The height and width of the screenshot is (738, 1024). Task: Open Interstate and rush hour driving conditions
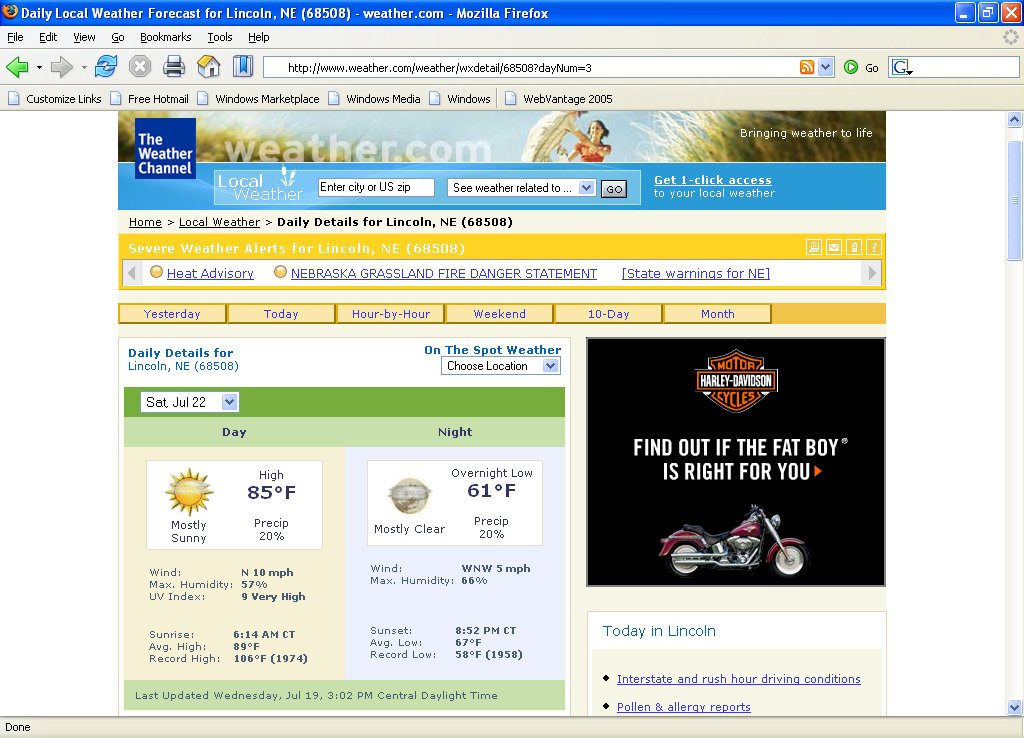click(739, 679)
